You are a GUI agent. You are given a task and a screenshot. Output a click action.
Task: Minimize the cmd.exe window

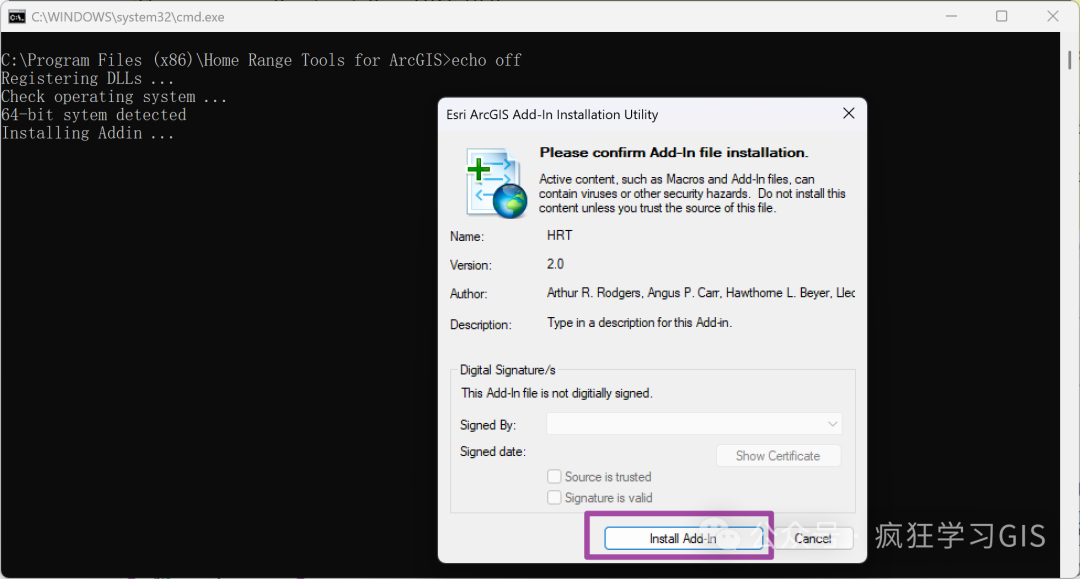pos(951,16)
